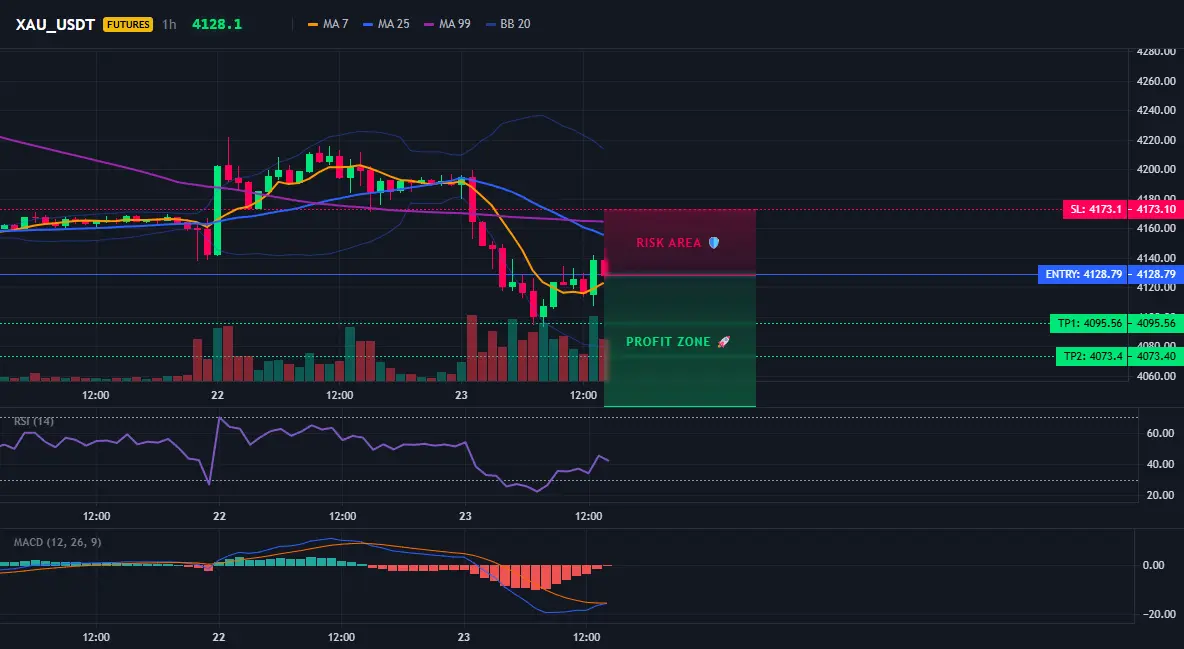
Task: Click the 4073.40 price axis tag
Action: (x=1156, y=356)
